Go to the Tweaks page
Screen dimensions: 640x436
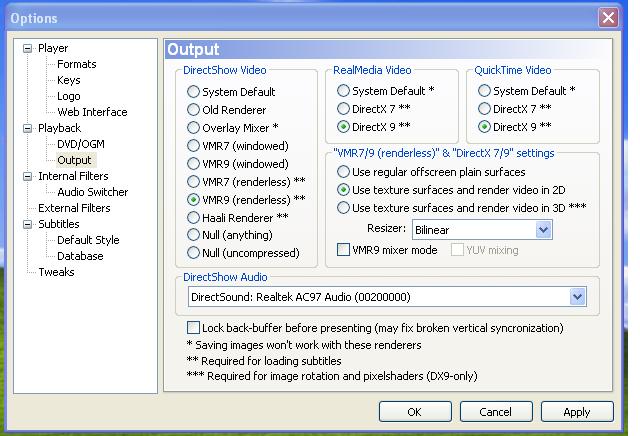[x=56, y=272]
